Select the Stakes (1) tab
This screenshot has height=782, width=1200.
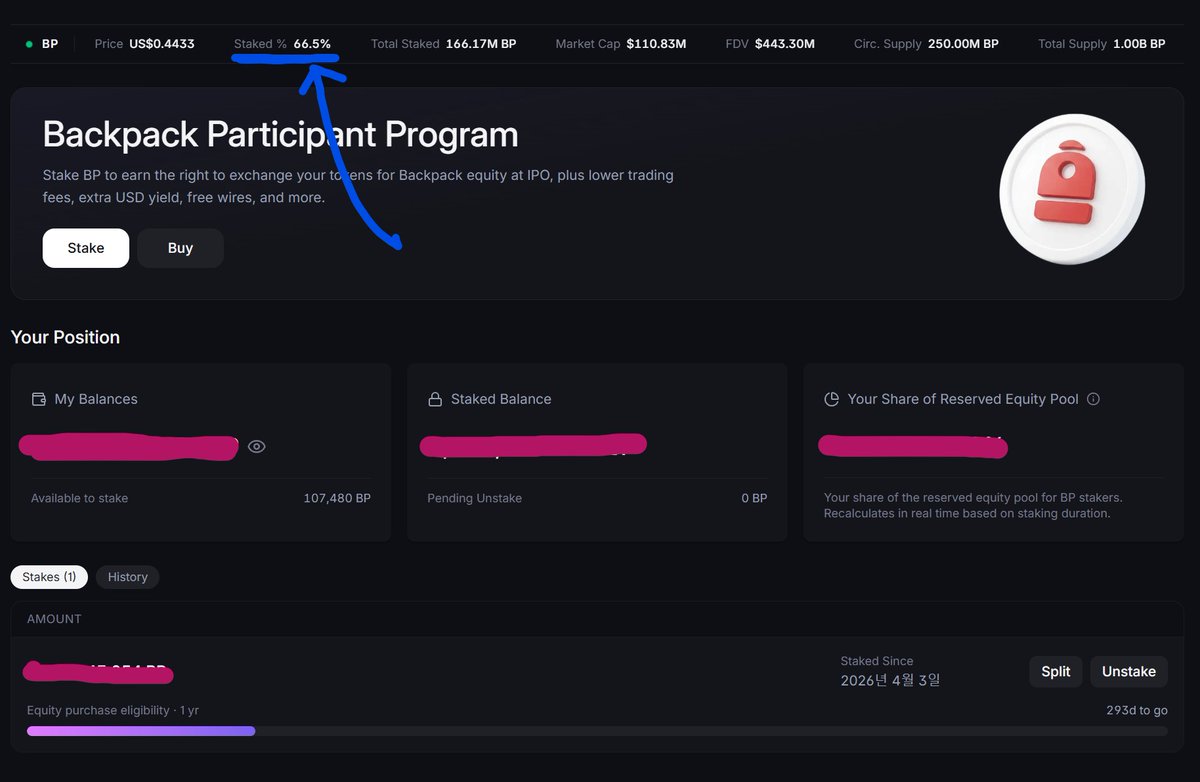(x=50, y=577)
